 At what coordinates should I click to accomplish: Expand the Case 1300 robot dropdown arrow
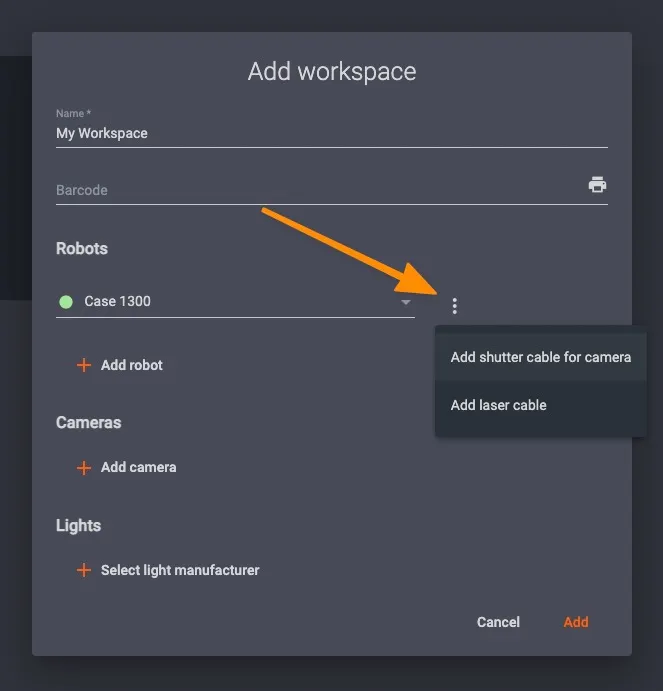(x=406, y=302)
